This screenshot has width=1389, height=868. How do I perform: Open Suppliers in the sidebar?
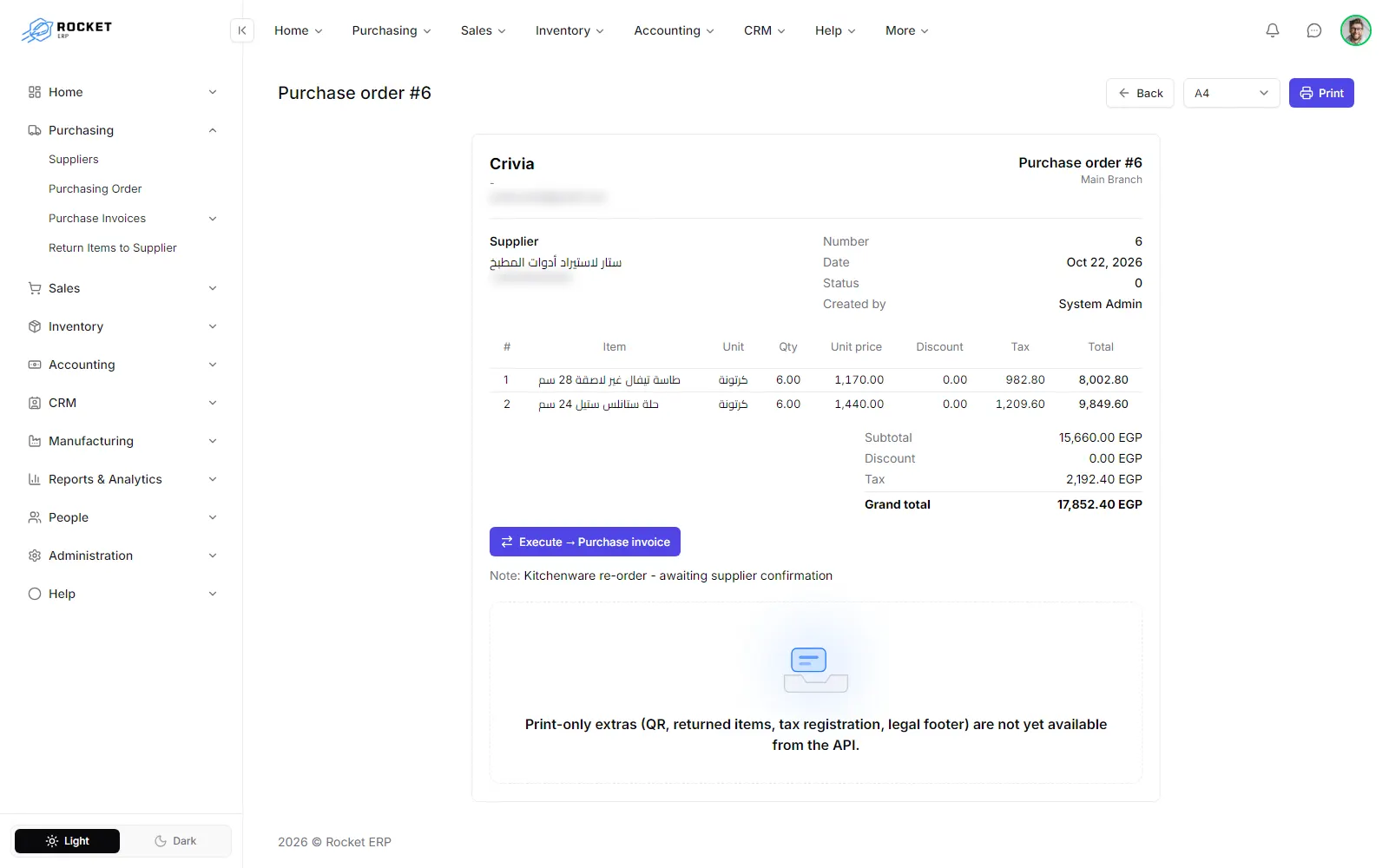[x=74, y=160]
